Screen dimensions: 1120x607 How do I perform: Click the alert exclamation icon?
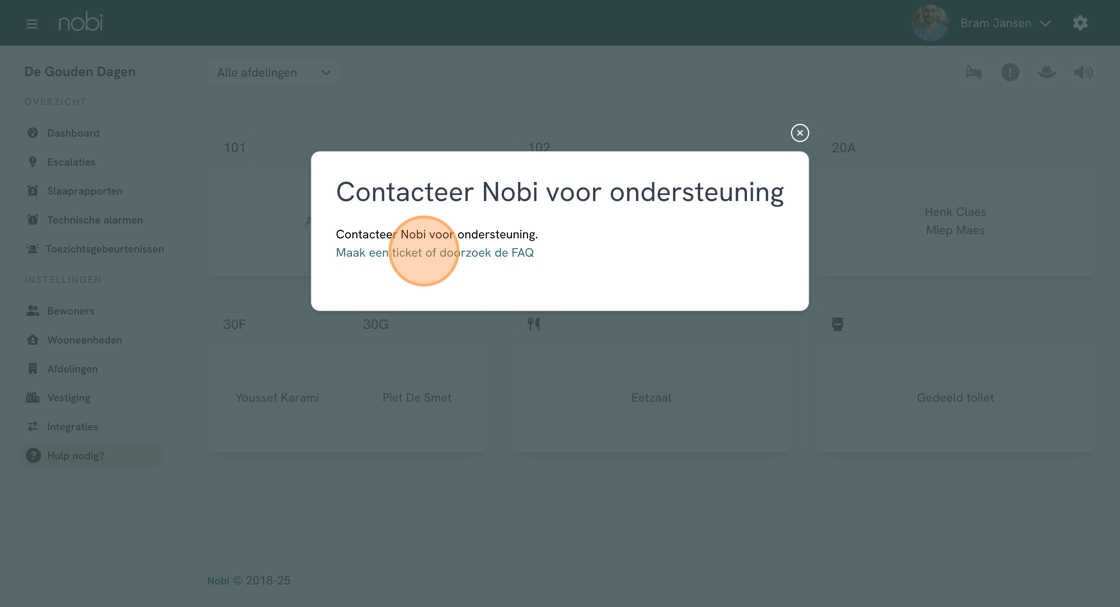(1010, 72)
